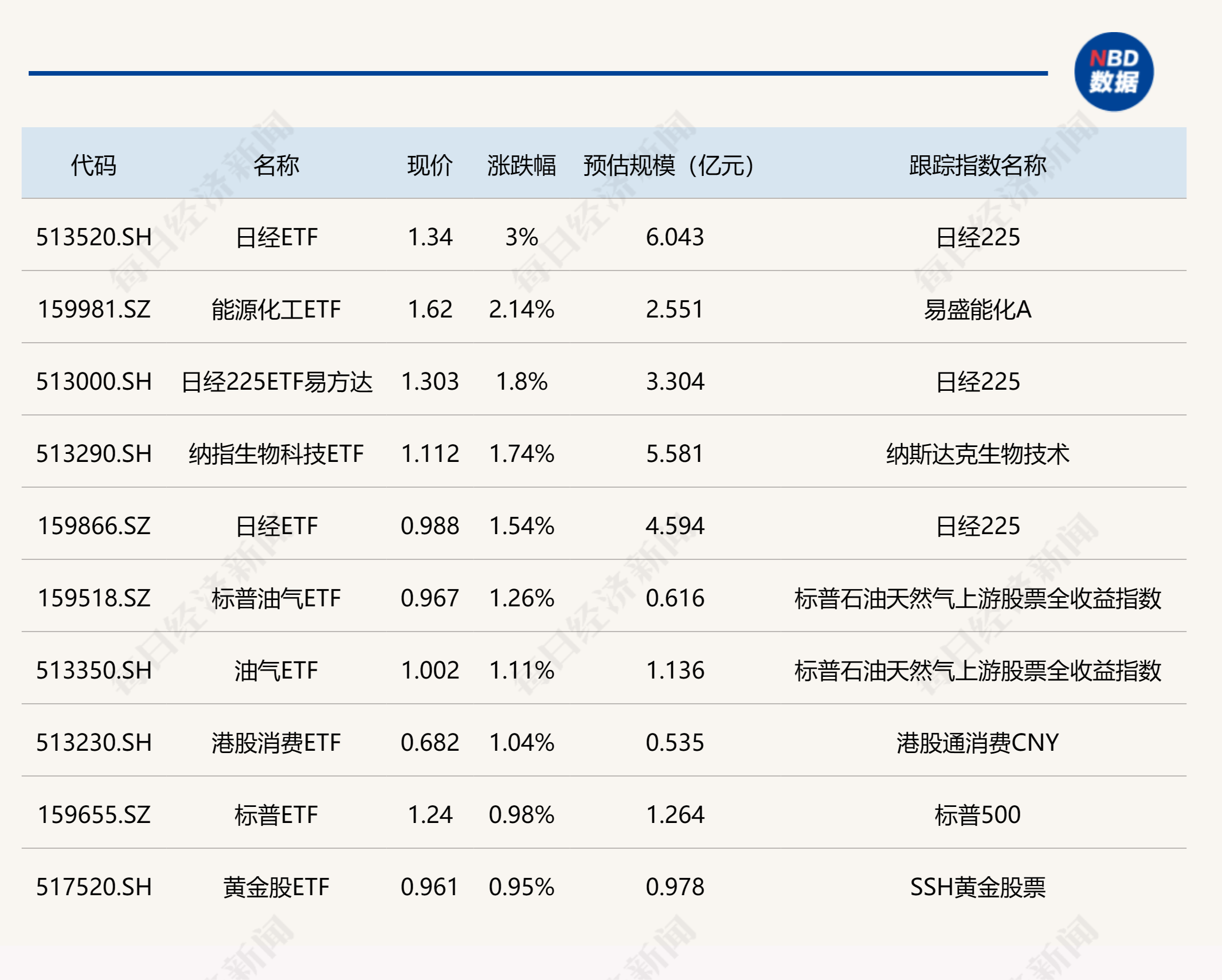Screen dimensions: 1222x980
Task: Click the 预估规模（亿元）column header
Action: coord(668,166)
